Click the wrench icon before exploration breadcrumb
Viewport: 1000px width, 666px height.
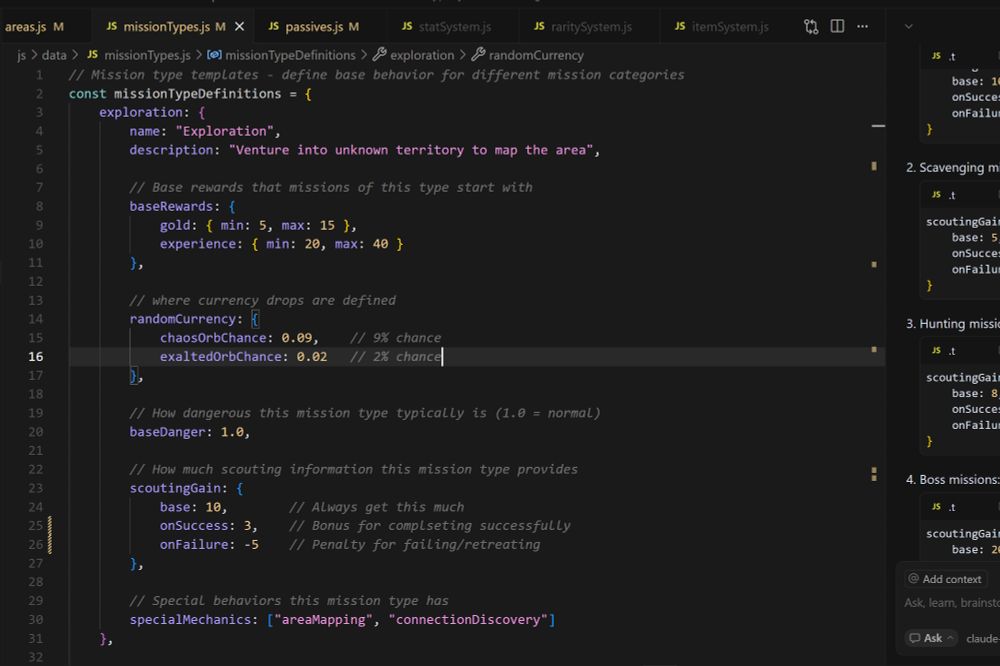[x=379, y=55]
